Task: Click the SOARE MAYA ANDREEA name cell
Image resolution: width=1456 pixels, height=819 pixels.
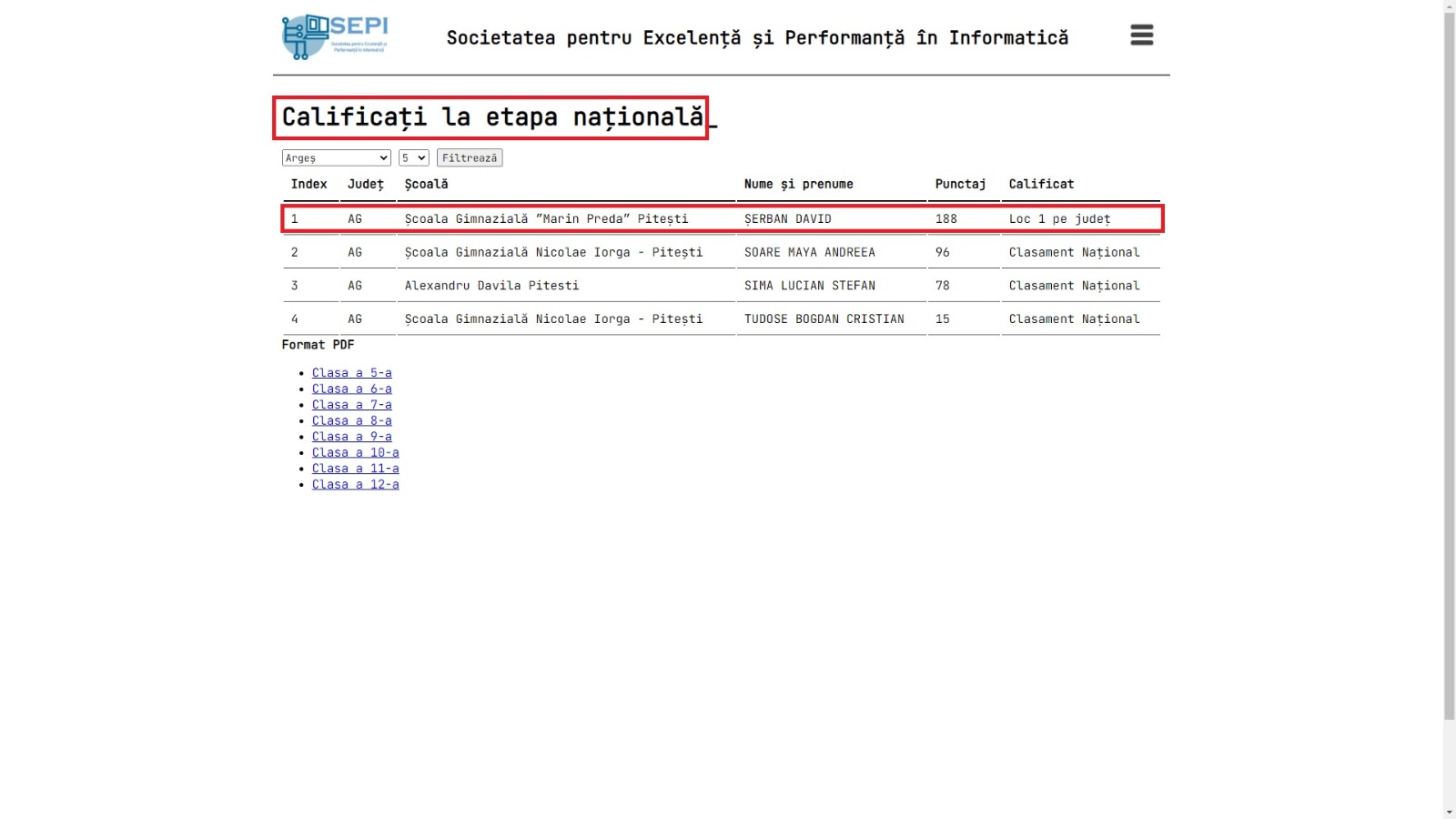Action: coord(809,253)
